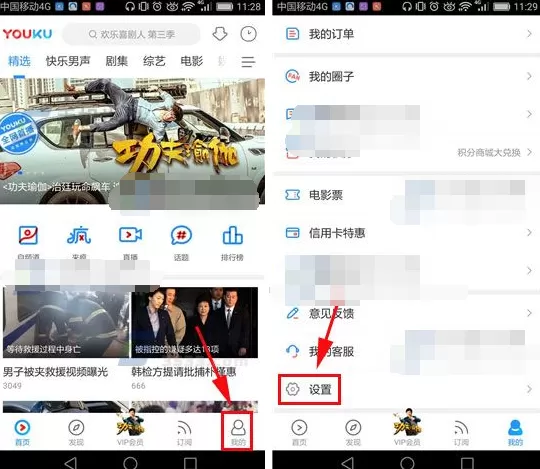Open 设置 settings row
This screenshot has width=540, height=469.
coord(406,389)
